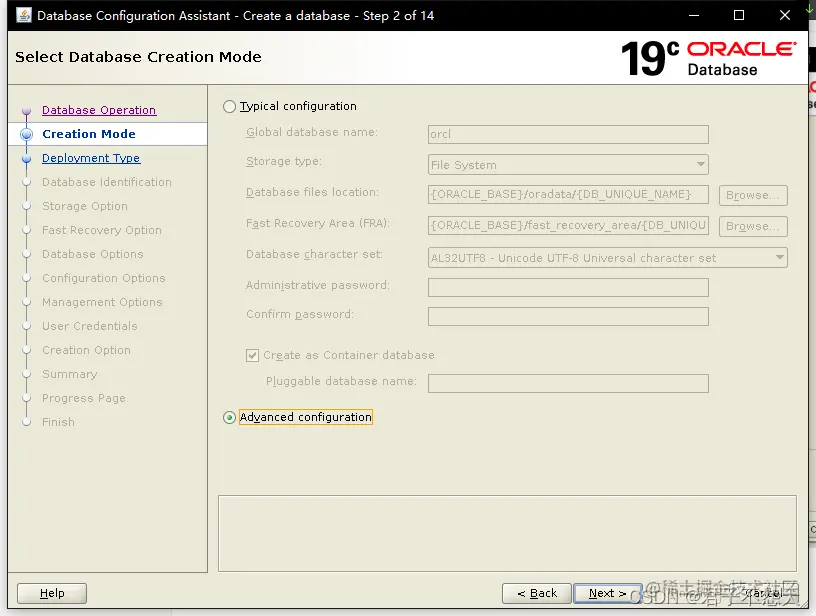
Task: Click the message area text box
Action: [507, 534]
